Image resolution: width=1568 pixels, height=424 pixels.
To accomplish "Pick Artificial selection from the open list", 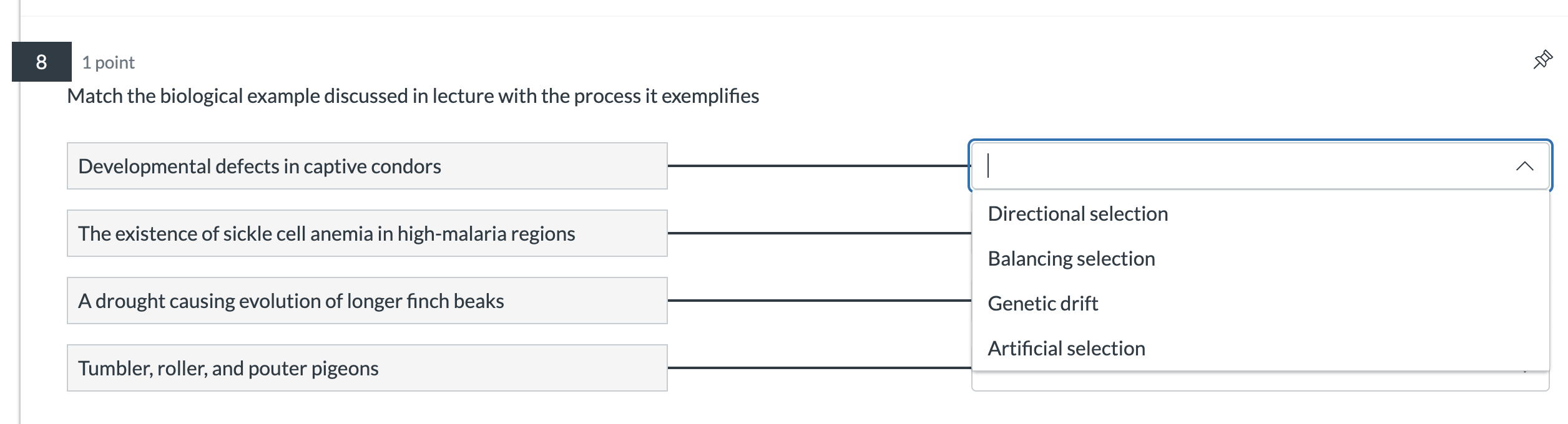I will (1066, 349).
